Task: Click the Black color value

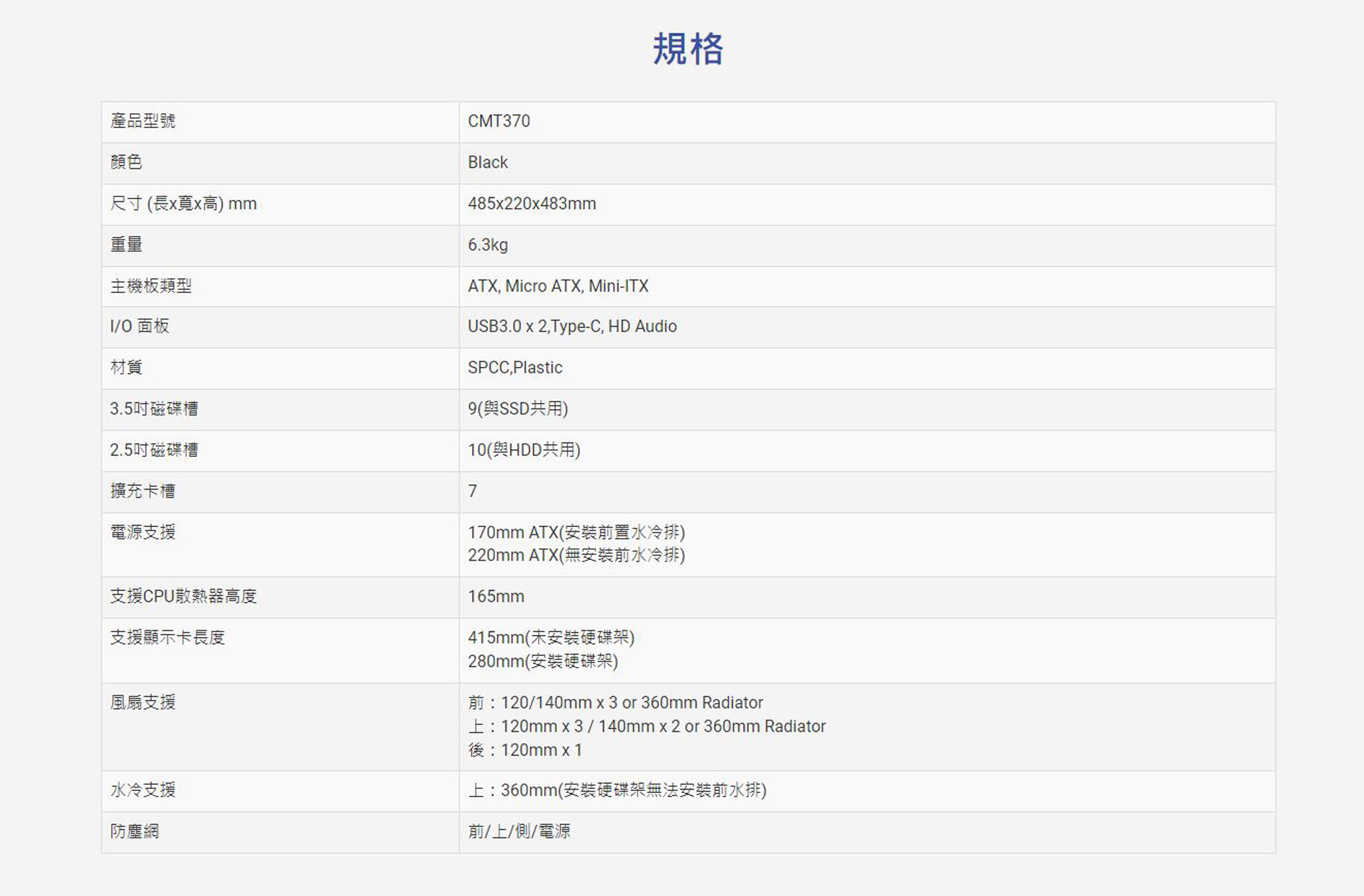Action: (x=488, y=162)
